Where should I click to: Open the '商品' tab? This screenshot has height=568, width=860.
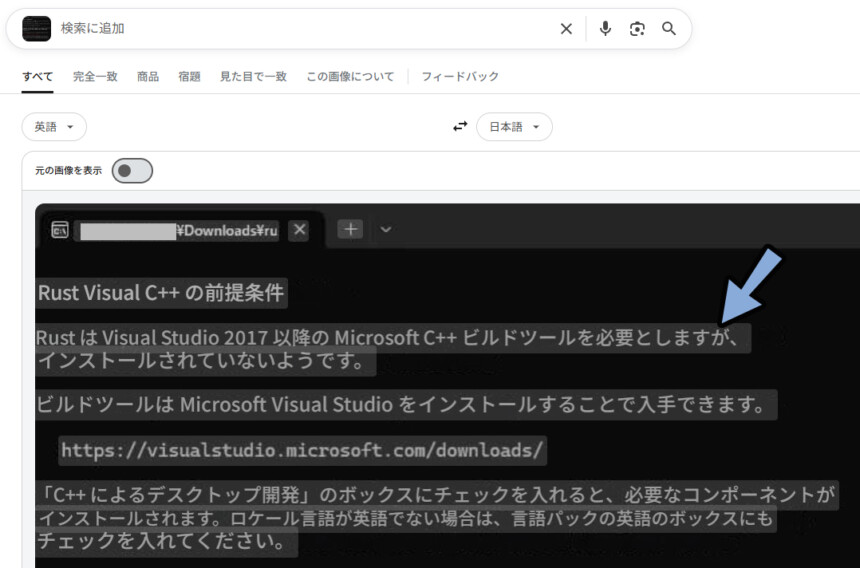pos(148,76)
